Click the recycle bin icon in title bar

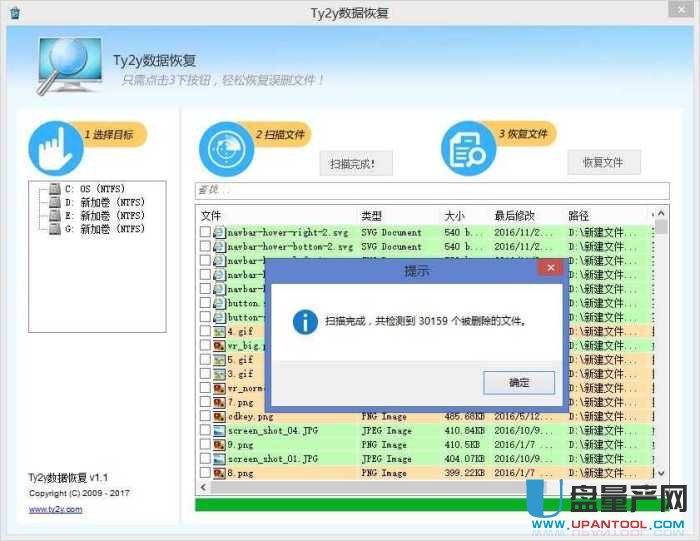pyautogui.click(x=14, y=13)
